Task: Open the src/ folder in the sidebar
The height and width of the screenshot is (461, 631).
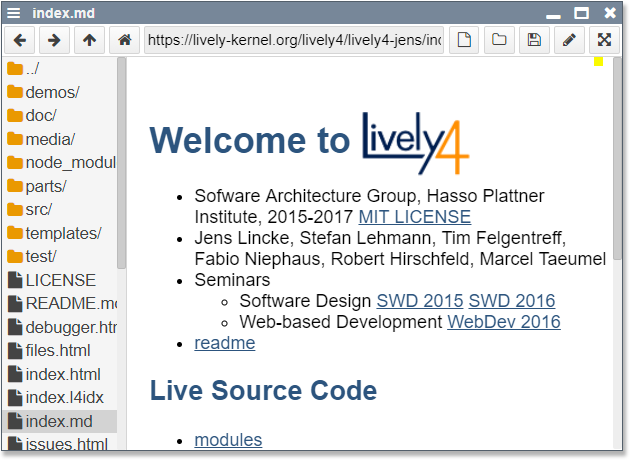Action: (x=38, y=209)
